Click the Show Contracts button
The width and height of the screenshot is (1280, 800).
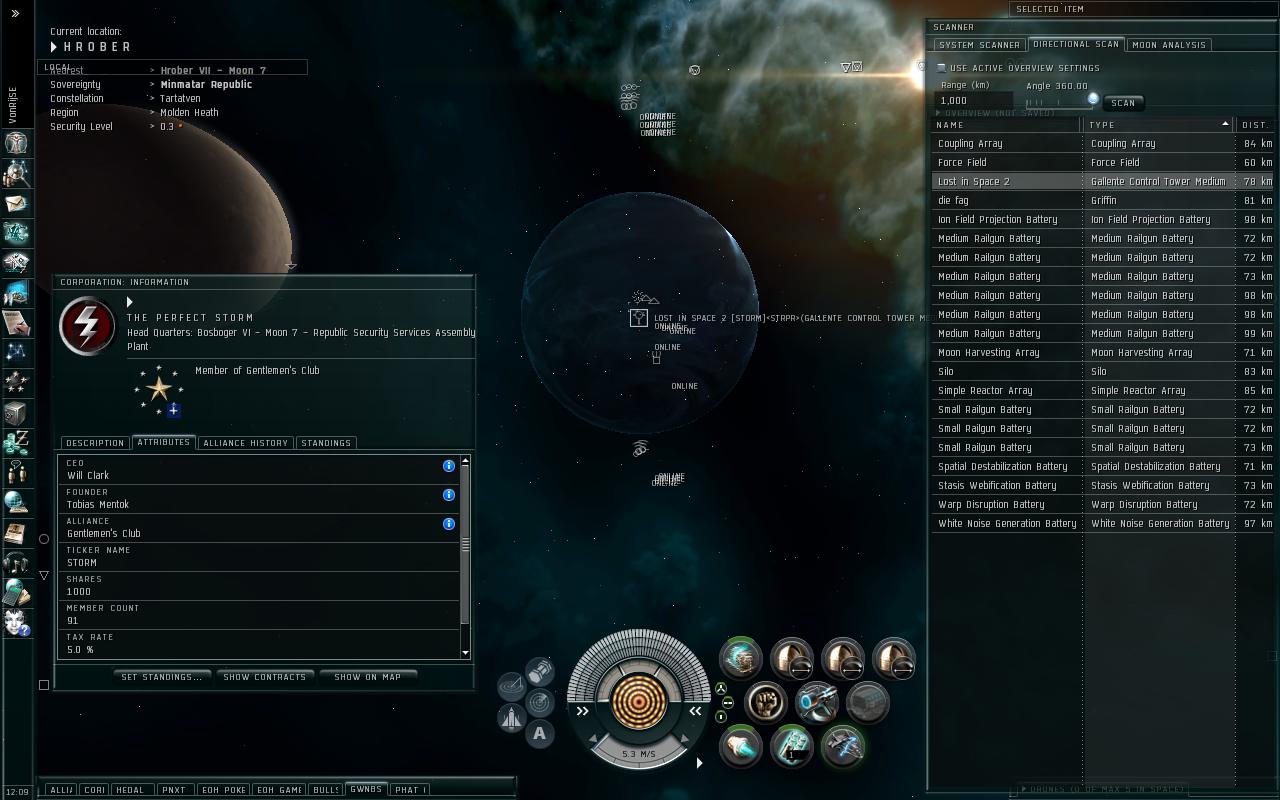[x=265, y=677]
